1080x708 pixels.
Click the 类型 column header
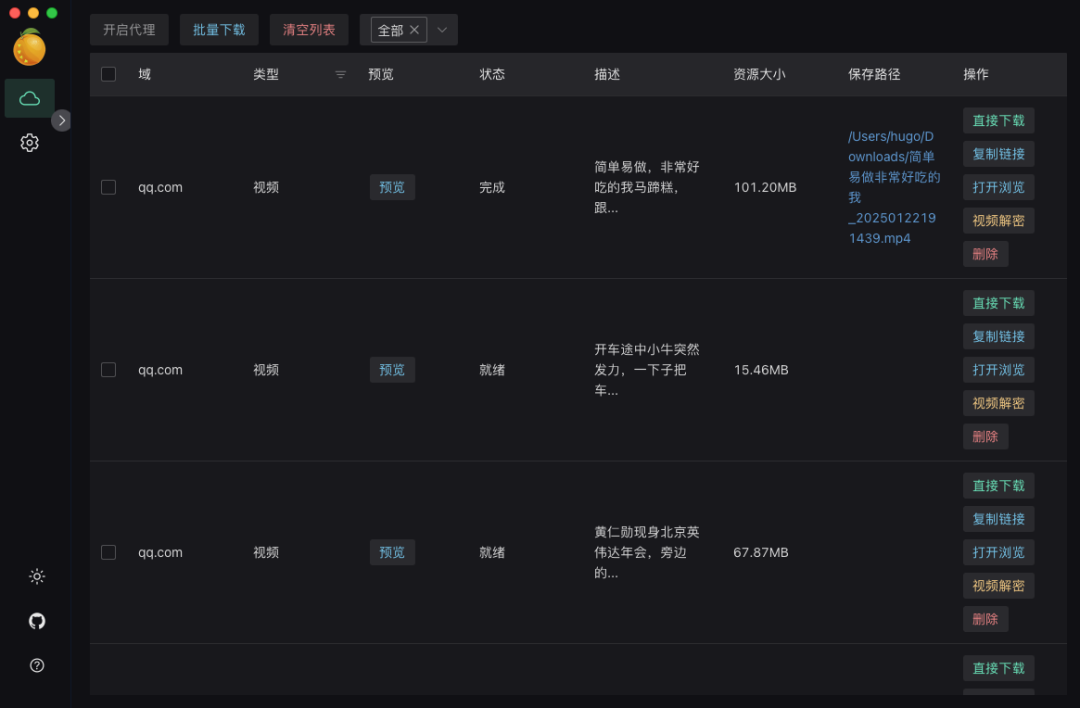(266, 74)
